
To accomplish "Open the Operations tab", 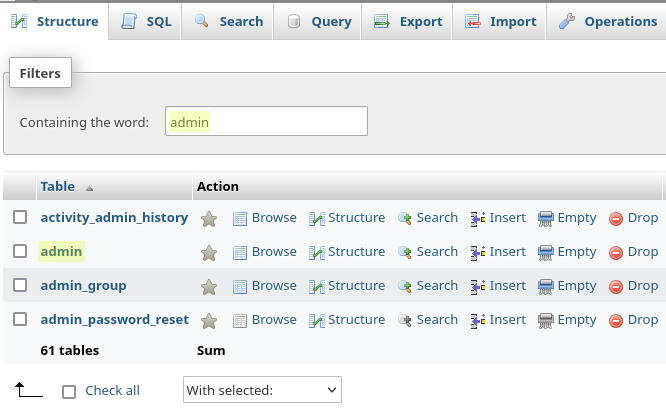I will tap(607, 21).
